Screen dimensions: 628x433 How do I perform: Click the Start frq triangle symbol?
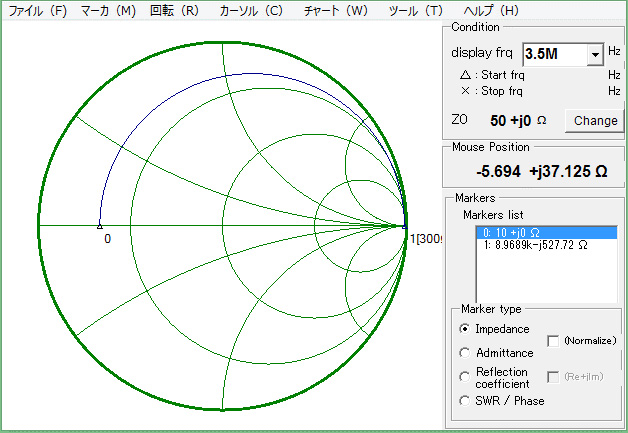(465, 75)
